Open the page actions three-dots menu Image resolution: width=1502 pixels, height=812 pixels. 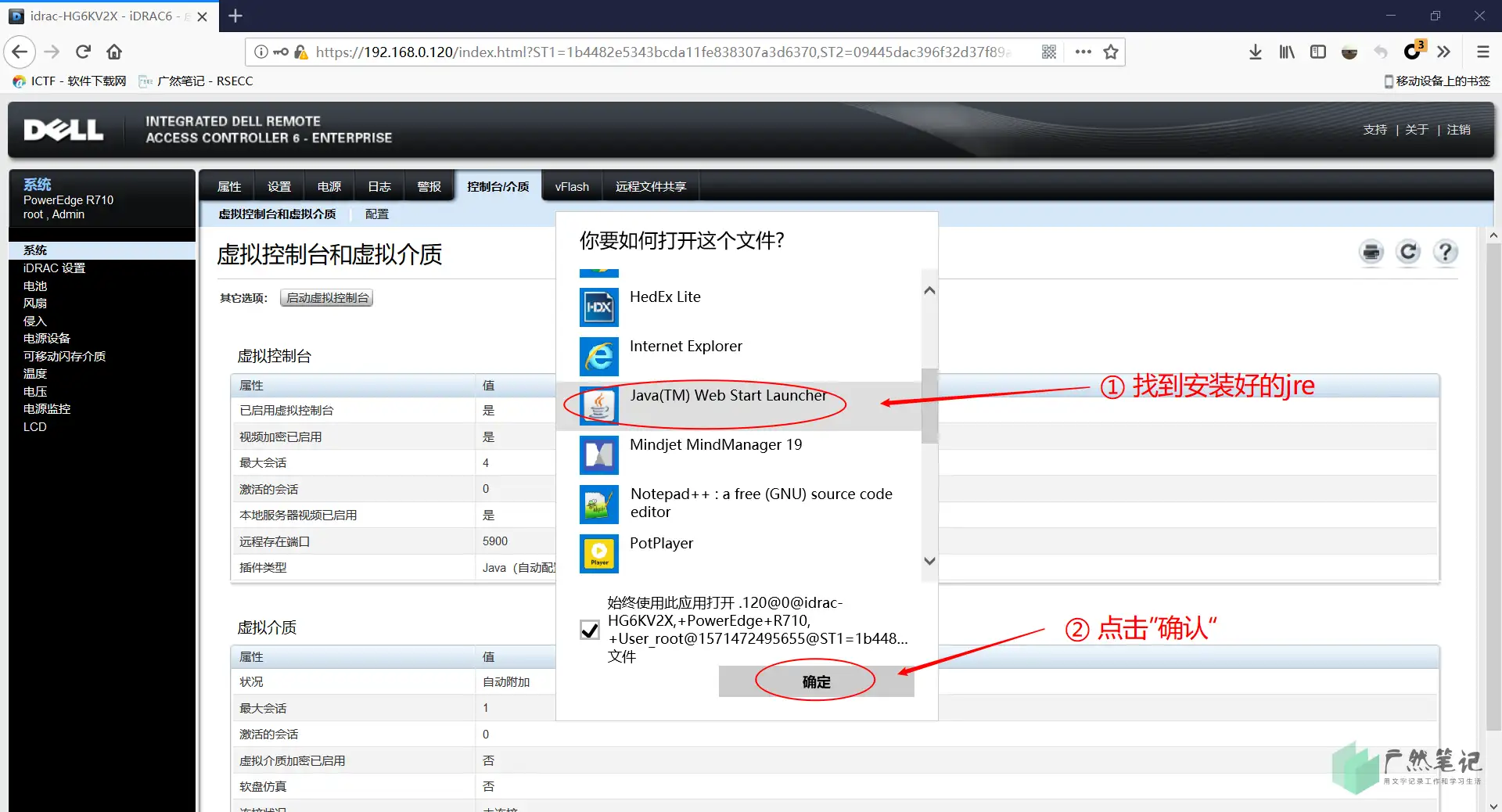[x=1083, y=52]
